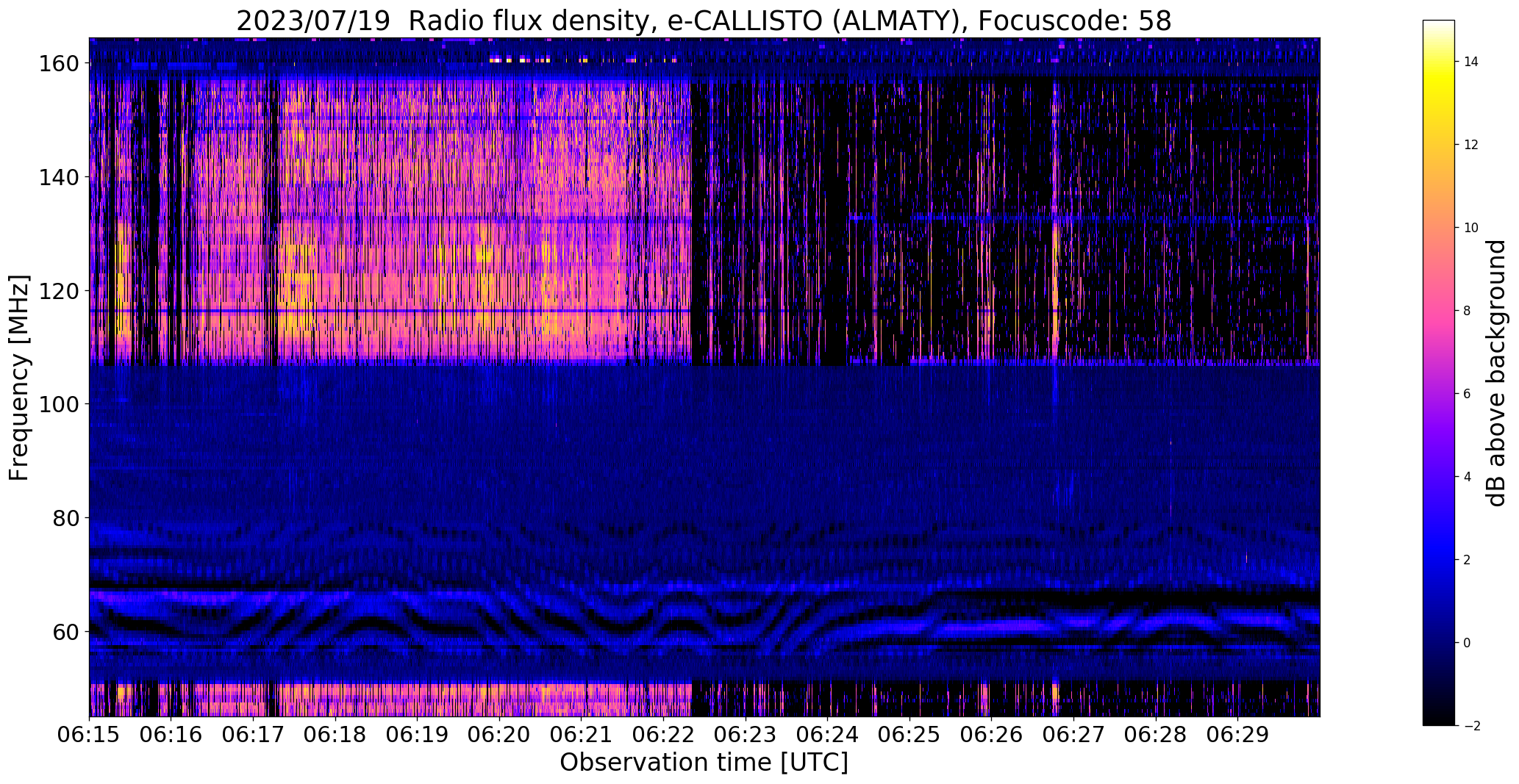Click the '06:20' time axis label

[x=499, y=736]
